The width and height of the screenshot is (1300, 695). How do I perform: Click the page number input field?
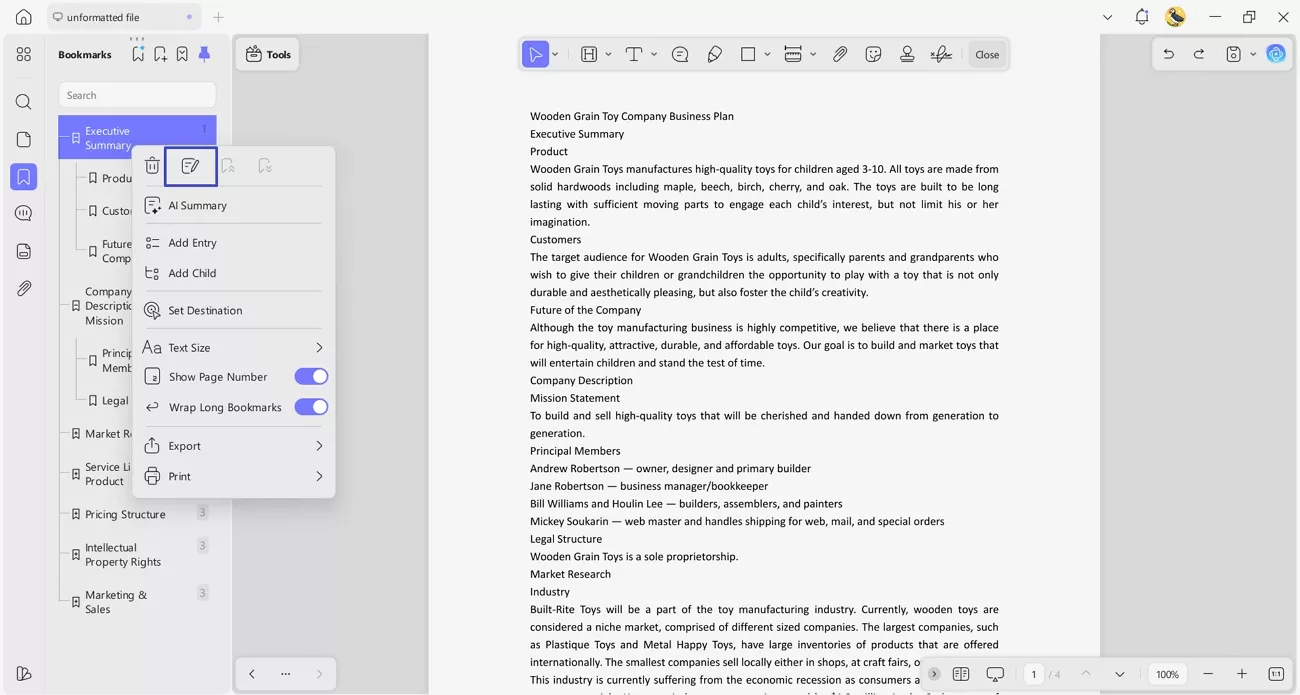pos(1034,674)
